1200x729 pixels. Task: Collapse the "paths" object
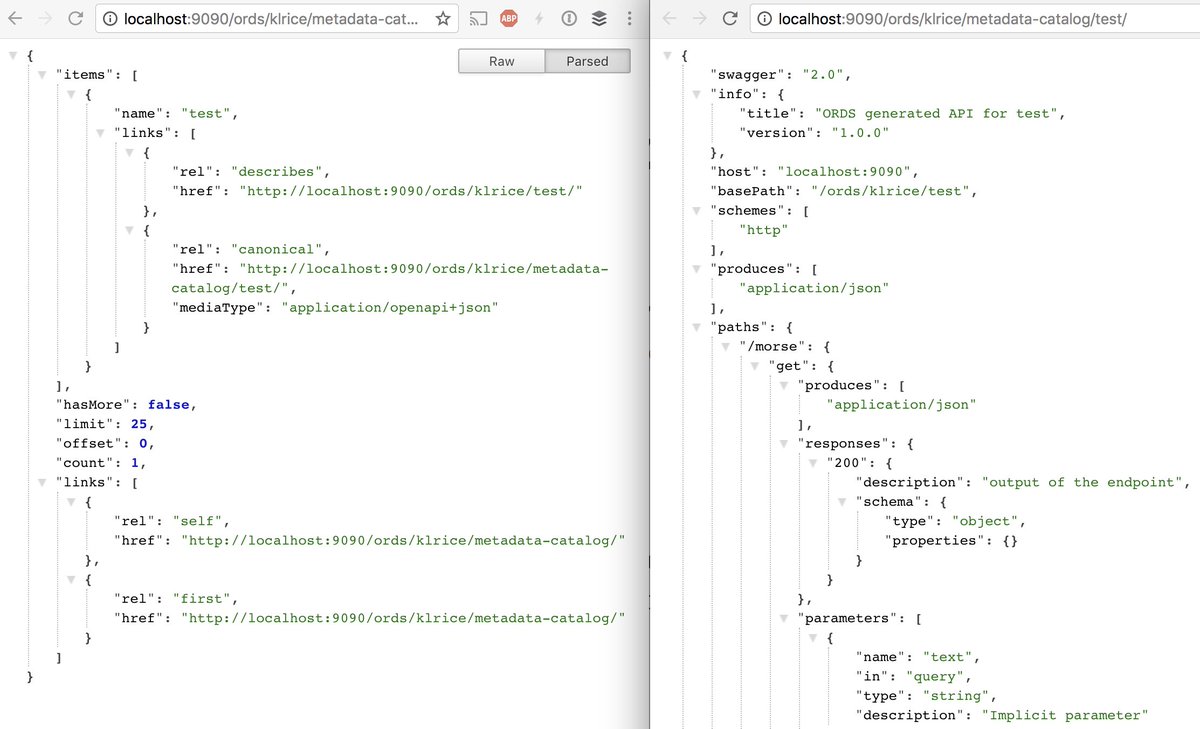click(695, 327)
